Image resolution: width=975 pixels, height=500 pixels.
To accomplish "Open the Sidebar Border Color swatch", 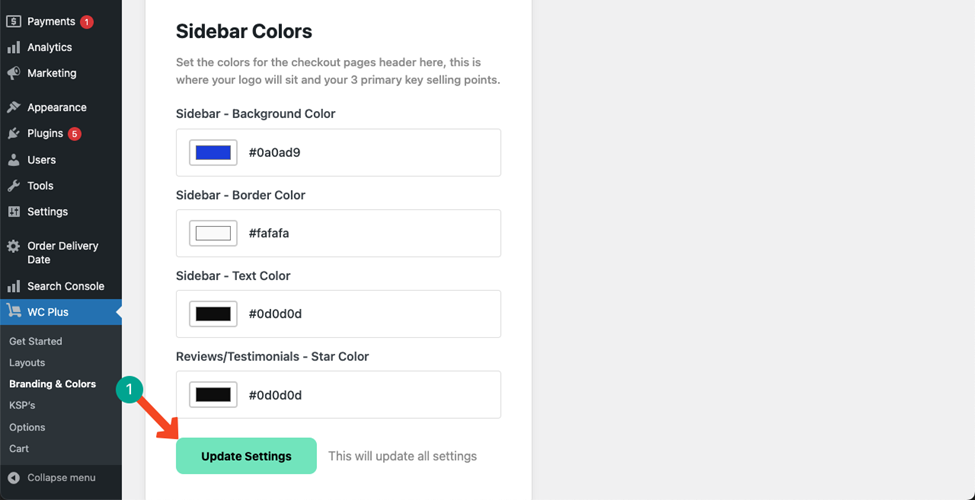I will pos(213,233).
